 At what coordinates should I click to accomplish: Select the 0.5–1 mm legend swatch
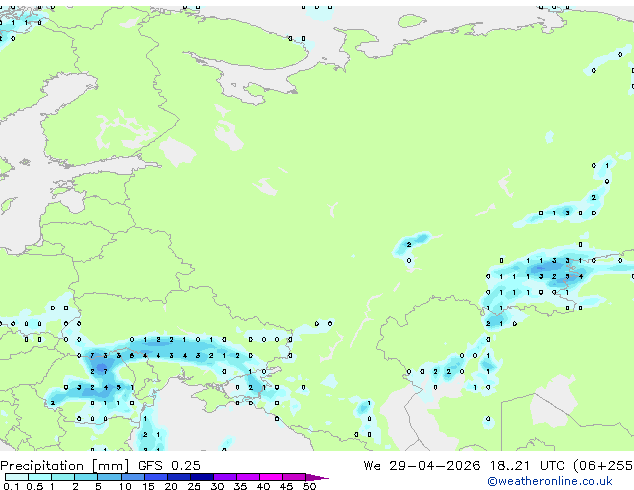(x=40, y=477)
